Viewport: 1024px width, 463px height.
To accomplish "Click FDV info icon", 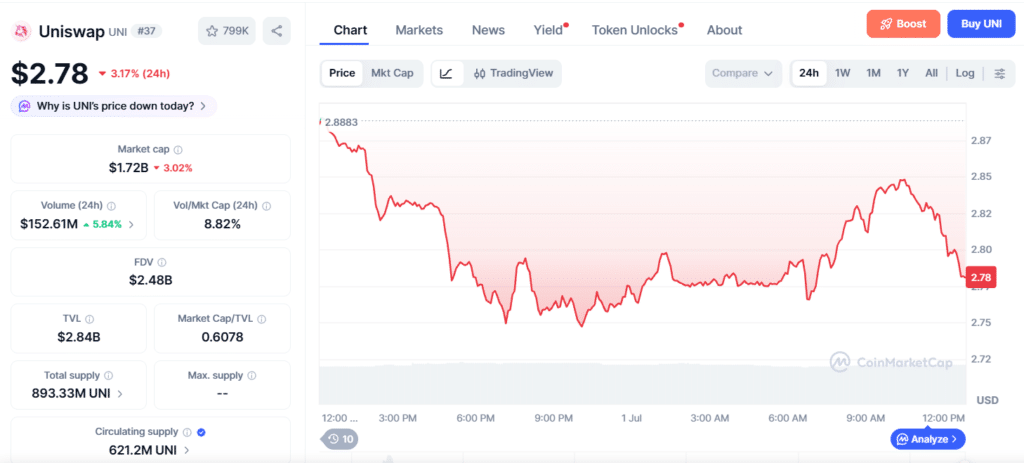I will tap(161, 263).
